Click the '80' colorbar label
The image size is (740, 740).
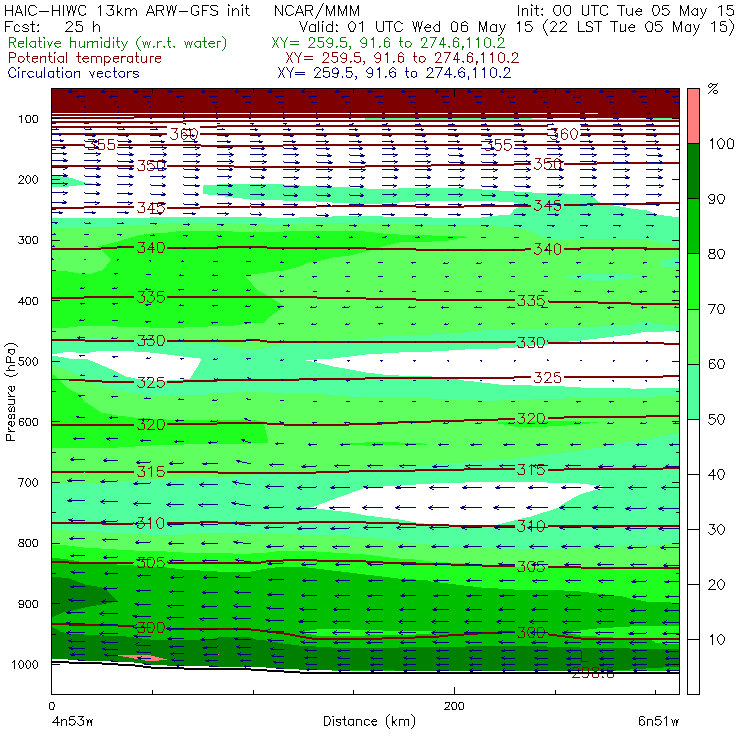(x=716, y=254)
